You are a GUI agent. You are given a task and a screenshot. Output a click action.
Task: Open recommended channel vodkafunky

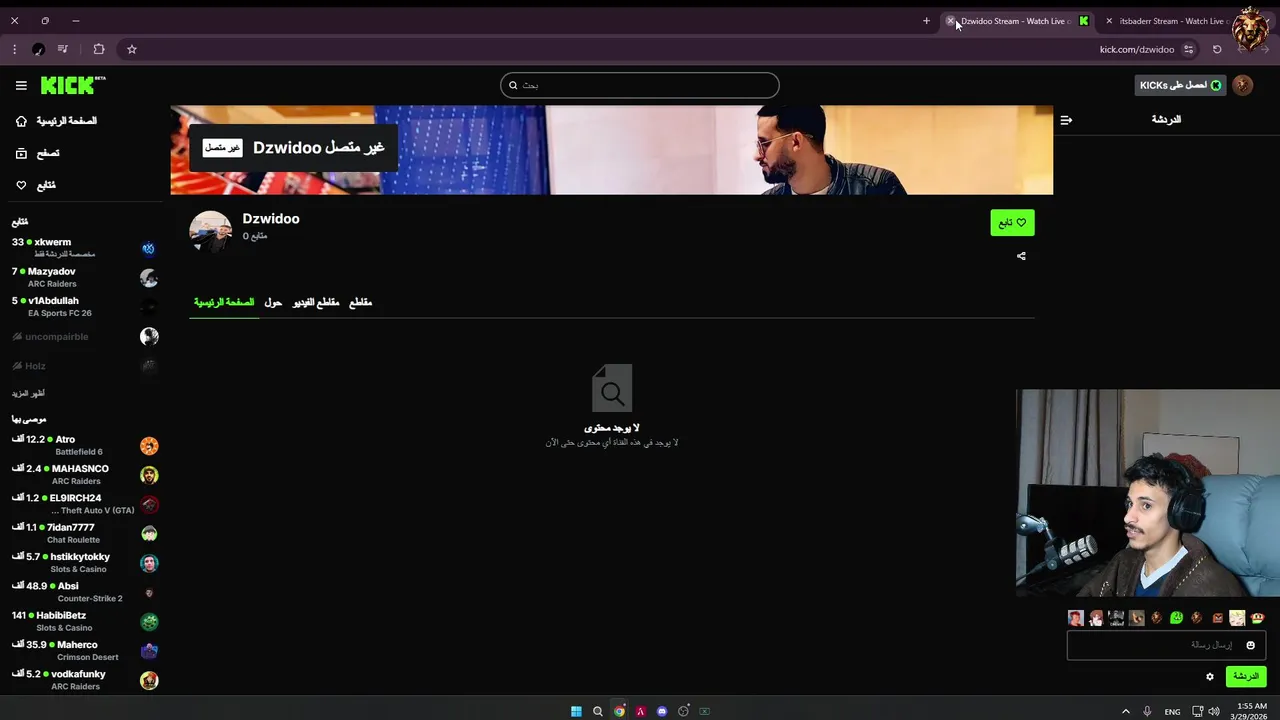click(84, 680)
